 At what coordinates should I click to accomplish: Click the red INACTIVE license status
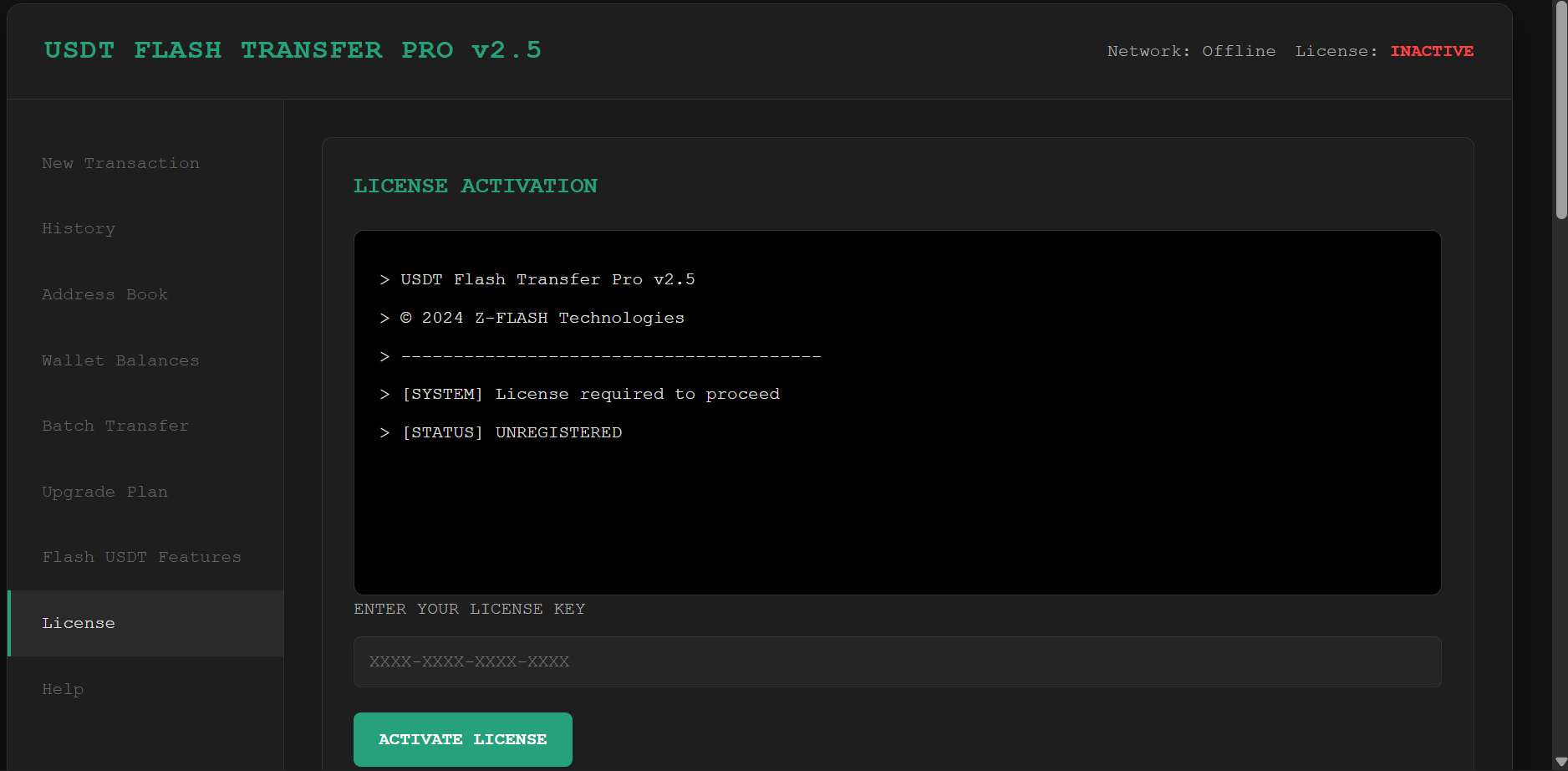pos(1431,51)
